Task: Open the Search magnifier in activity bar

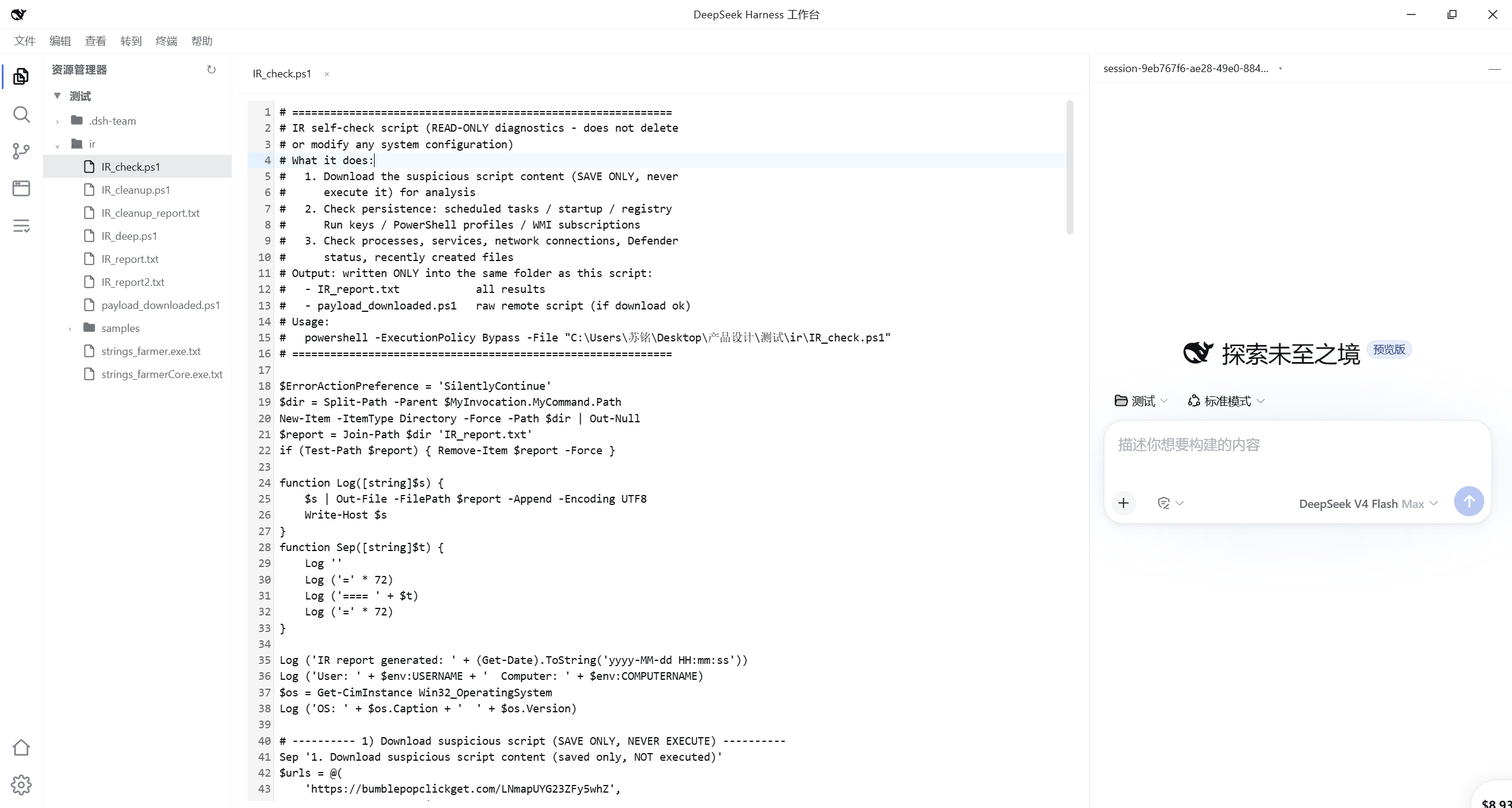Action: pyautogui.click(x=21, y=114)
